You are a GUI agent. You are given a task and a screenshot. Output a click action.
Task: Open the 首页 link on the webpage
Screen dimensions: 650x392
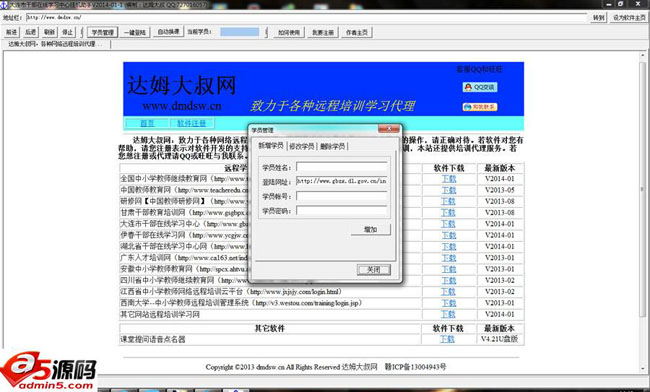coord(147,123)
